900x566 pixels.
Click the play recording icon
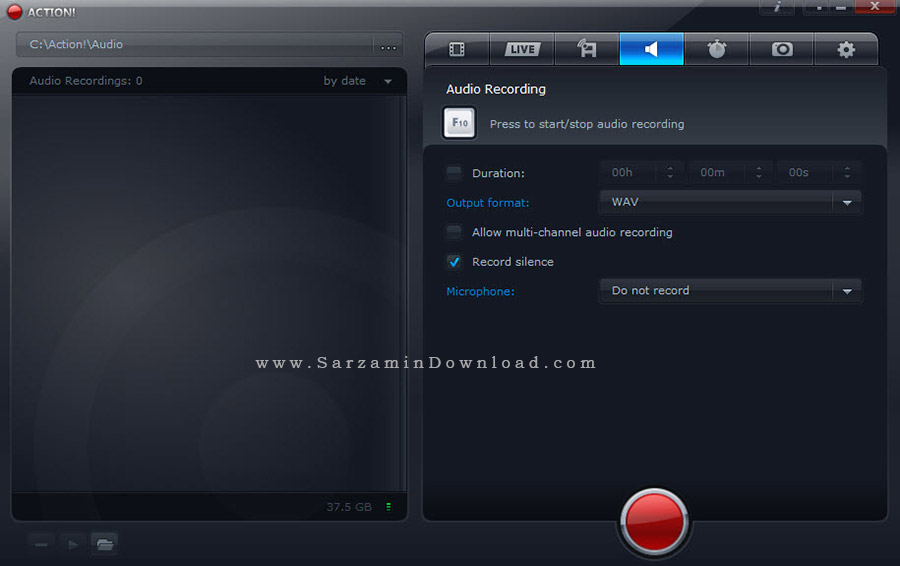point(73,544)
